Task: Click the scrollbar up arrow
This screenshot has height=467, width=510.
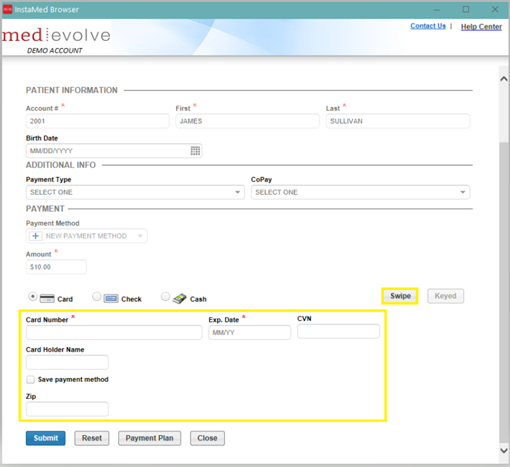Action: [x=504, y=79]
